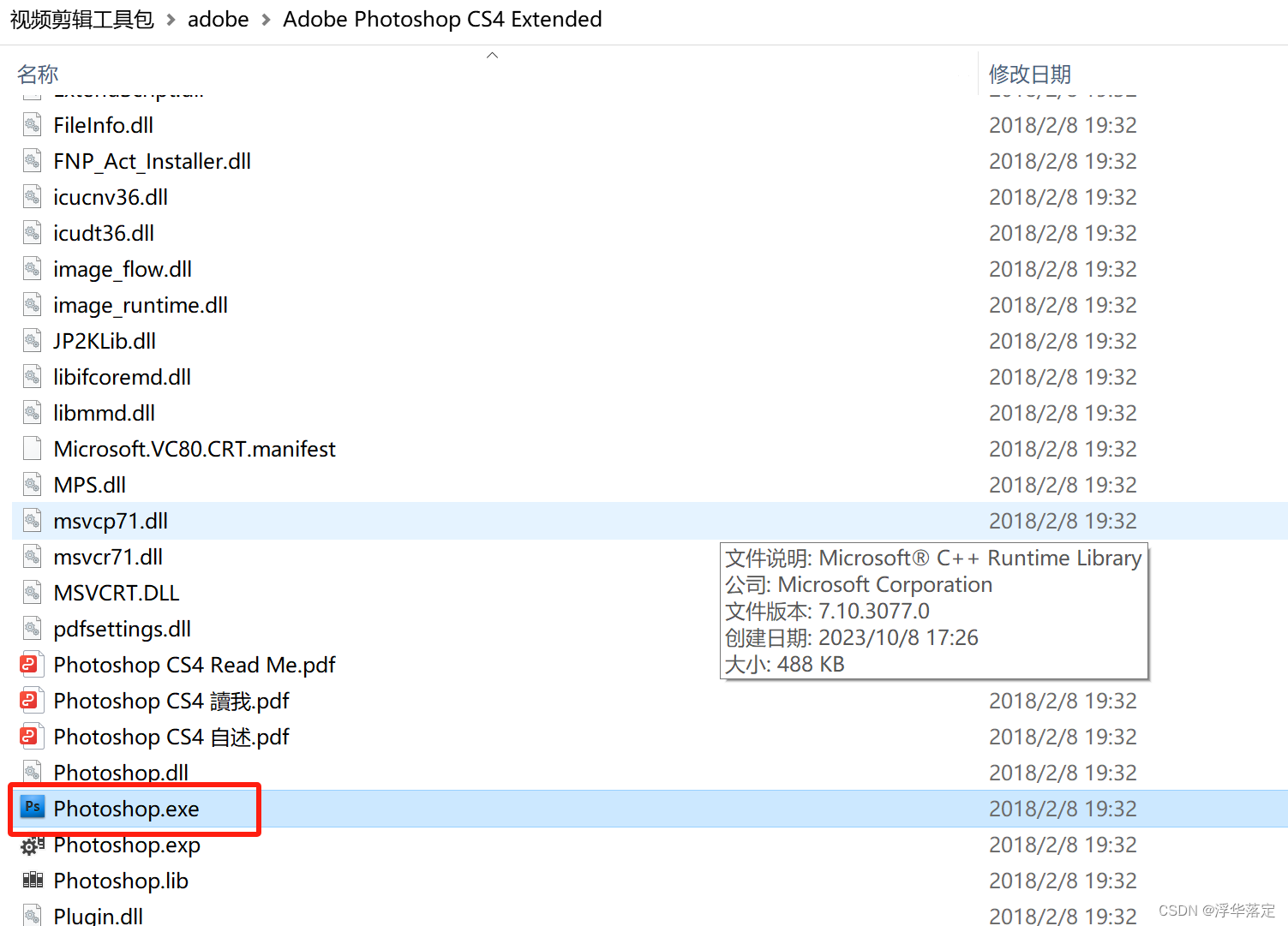
Task: Select the file name msvcp71.dll
Action: coord(111,521)
